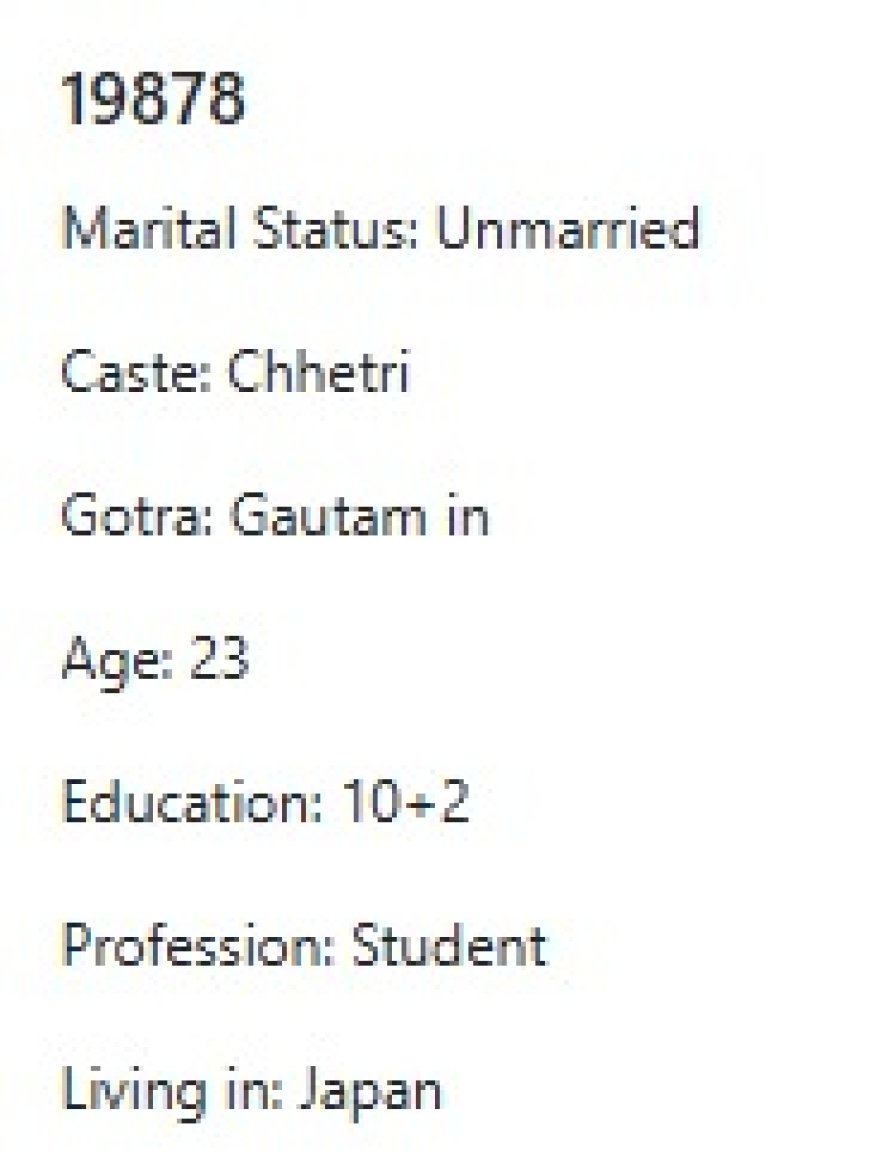The image size is (870, 1176).
Task: Select the Unmarried value
Action: [567, 229]
